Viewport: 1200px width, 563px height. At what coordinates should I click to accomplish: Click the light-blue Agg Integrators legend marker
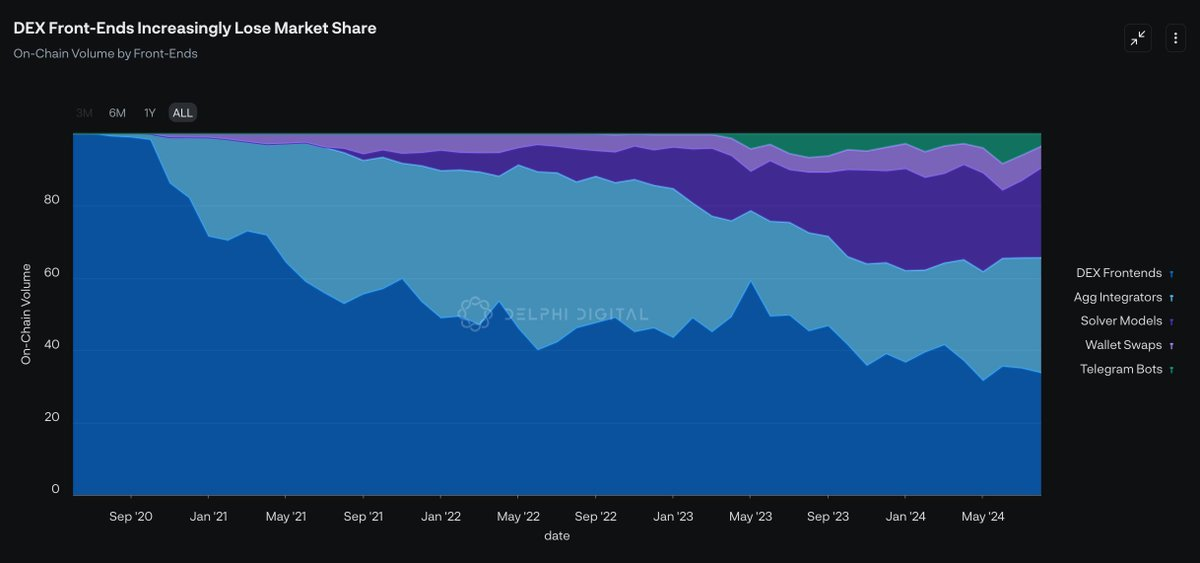point(1171,297)
